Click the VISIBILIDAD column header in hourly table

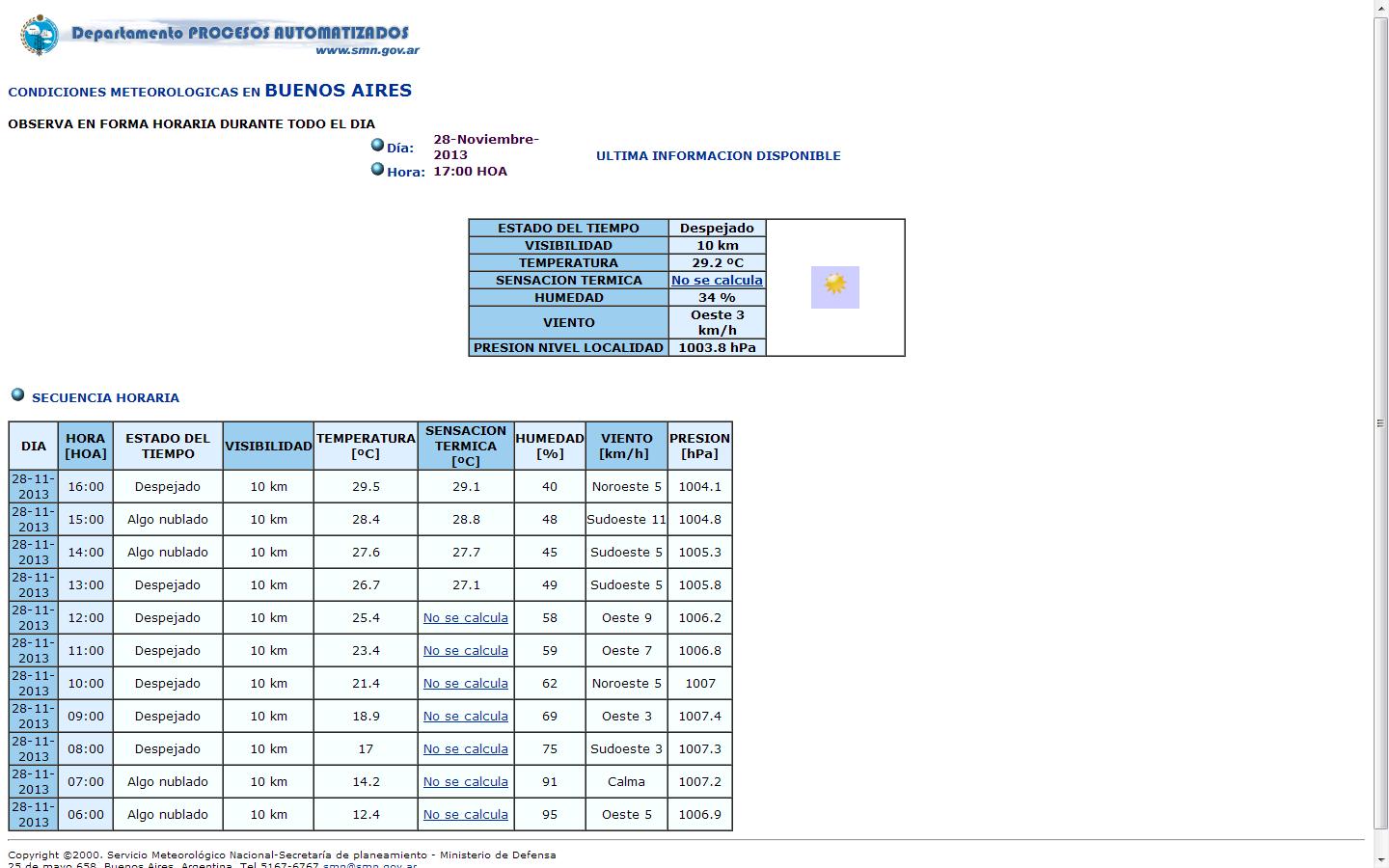point(268,446)
